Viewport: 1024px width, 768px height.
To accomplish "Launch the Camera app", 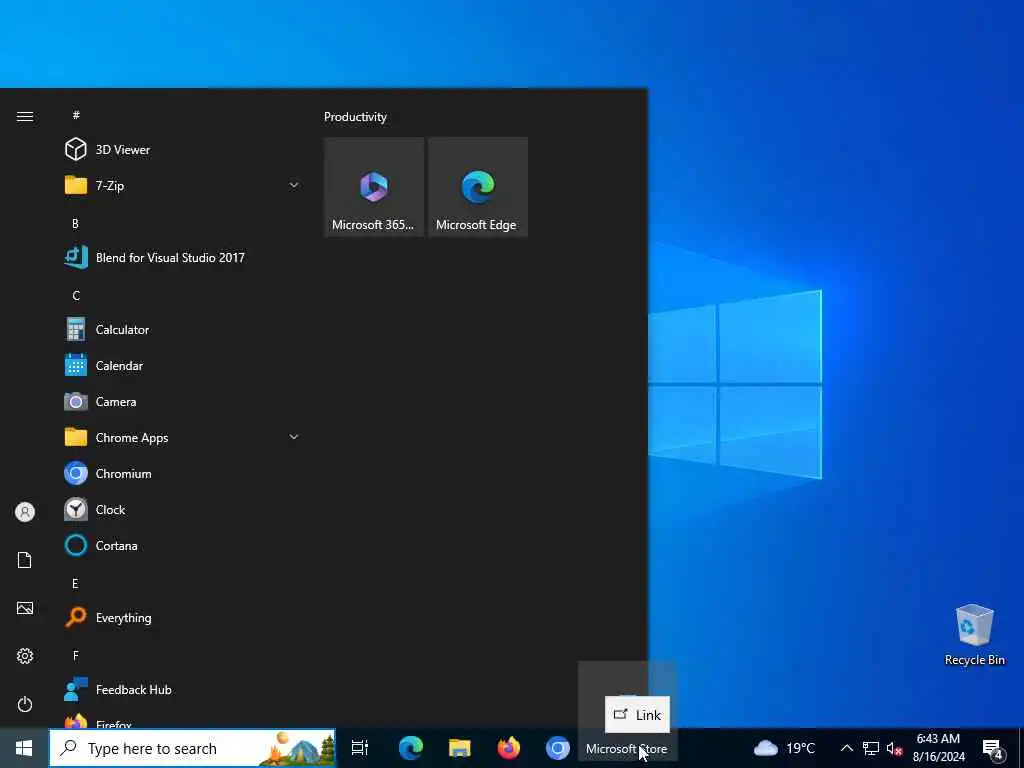I will pos(182,402).
